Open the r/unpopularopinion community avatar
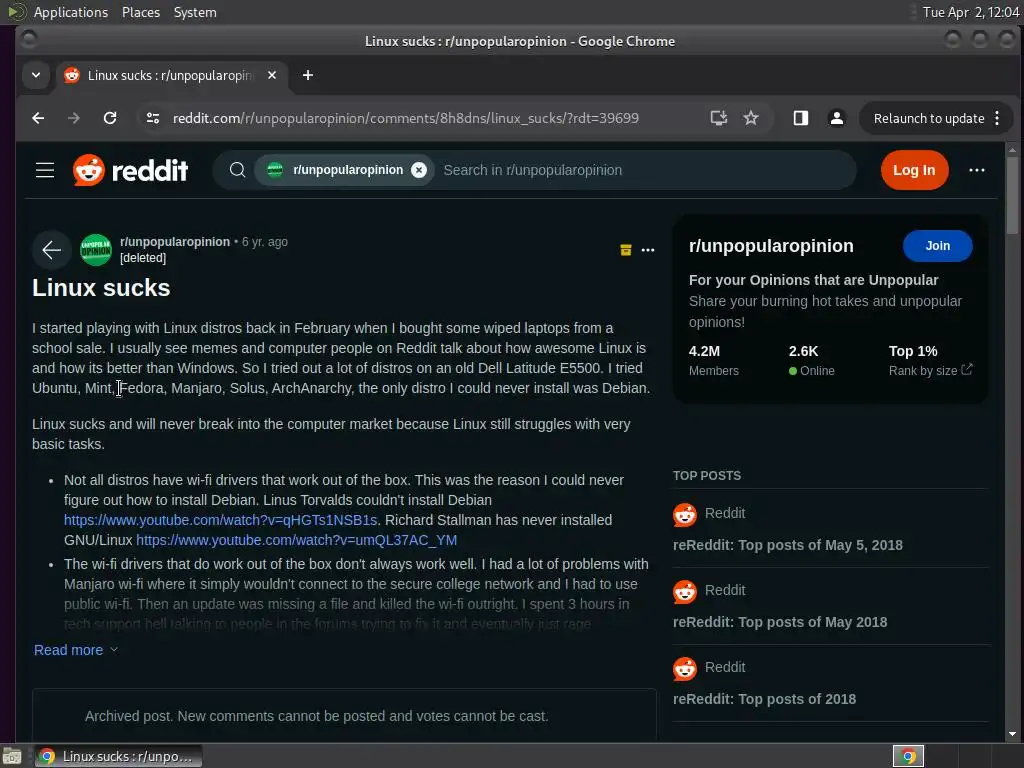 pos(96,249)
